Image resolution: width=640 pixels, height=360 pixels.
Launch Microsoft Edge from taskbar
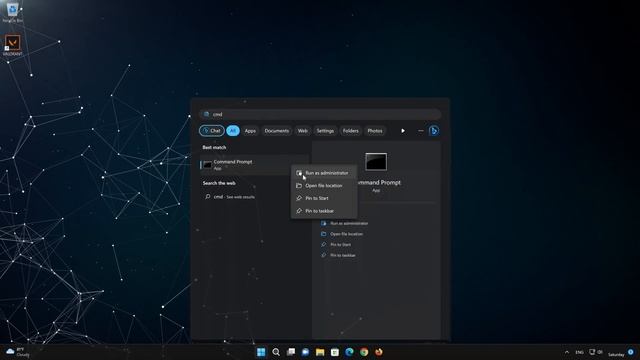tap(349, 352)
